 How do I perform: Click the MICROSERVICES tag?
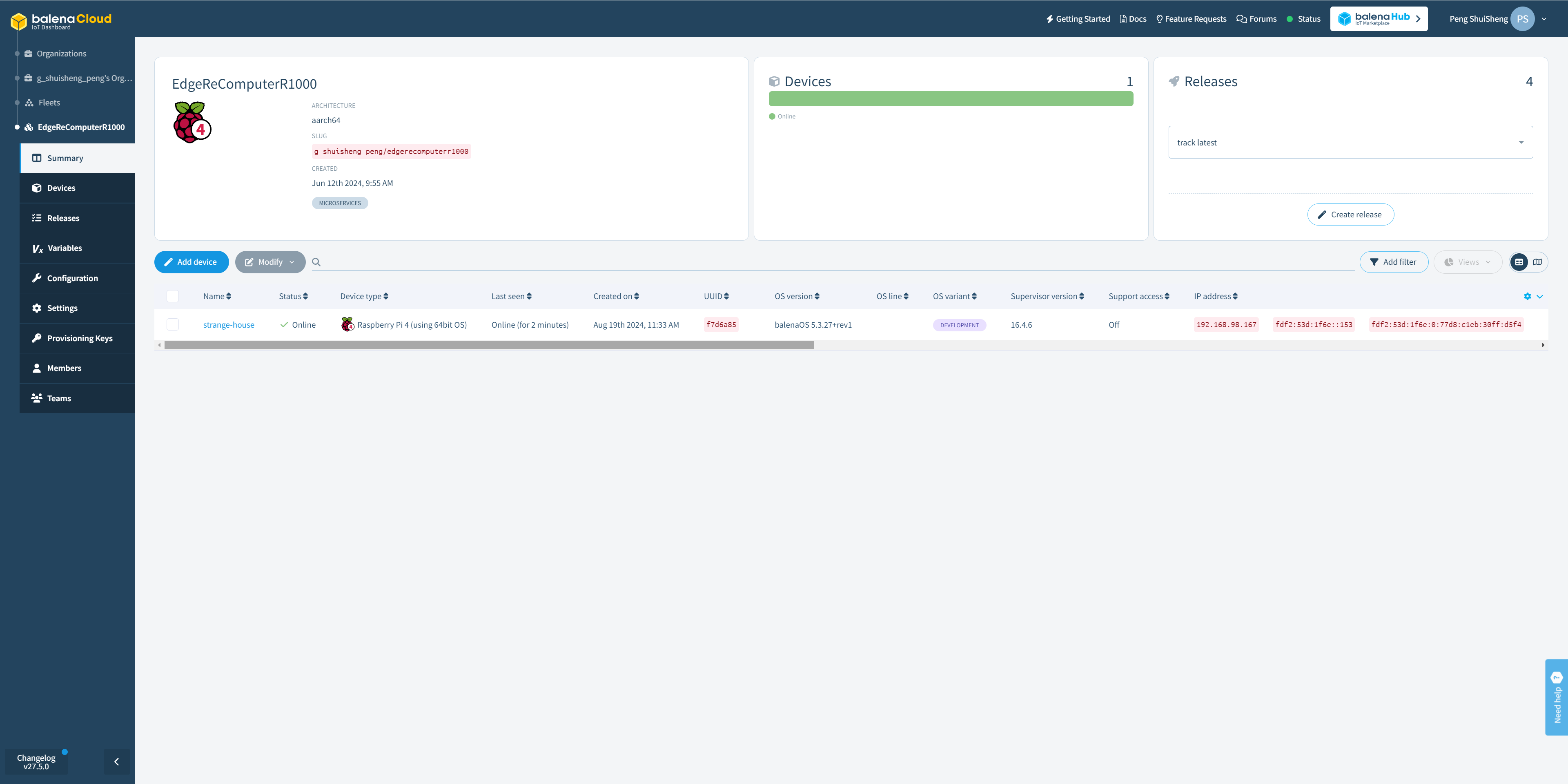pos(340,203)
